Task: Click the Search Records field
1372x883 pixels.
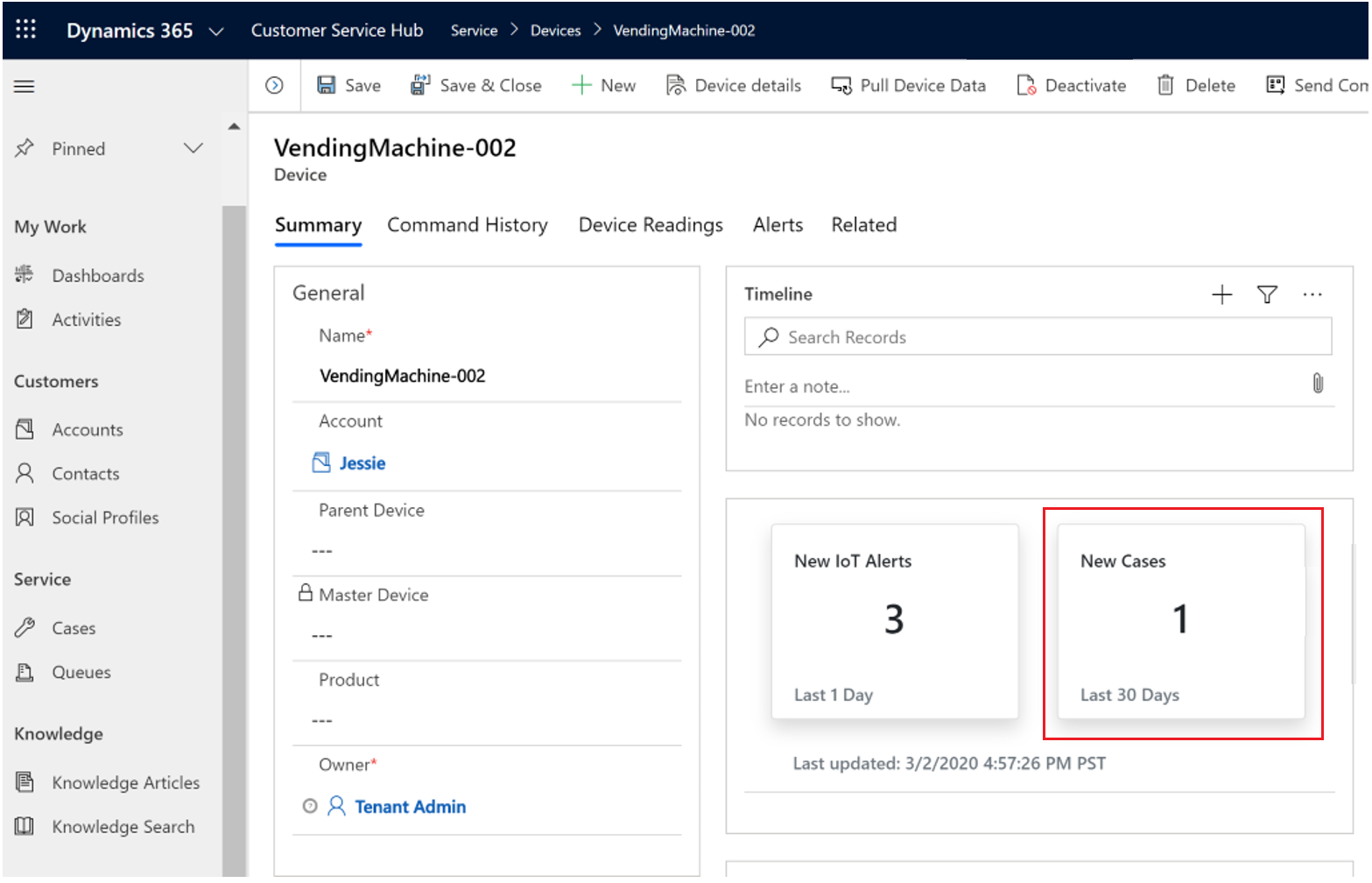Action: click(1038, 337)
